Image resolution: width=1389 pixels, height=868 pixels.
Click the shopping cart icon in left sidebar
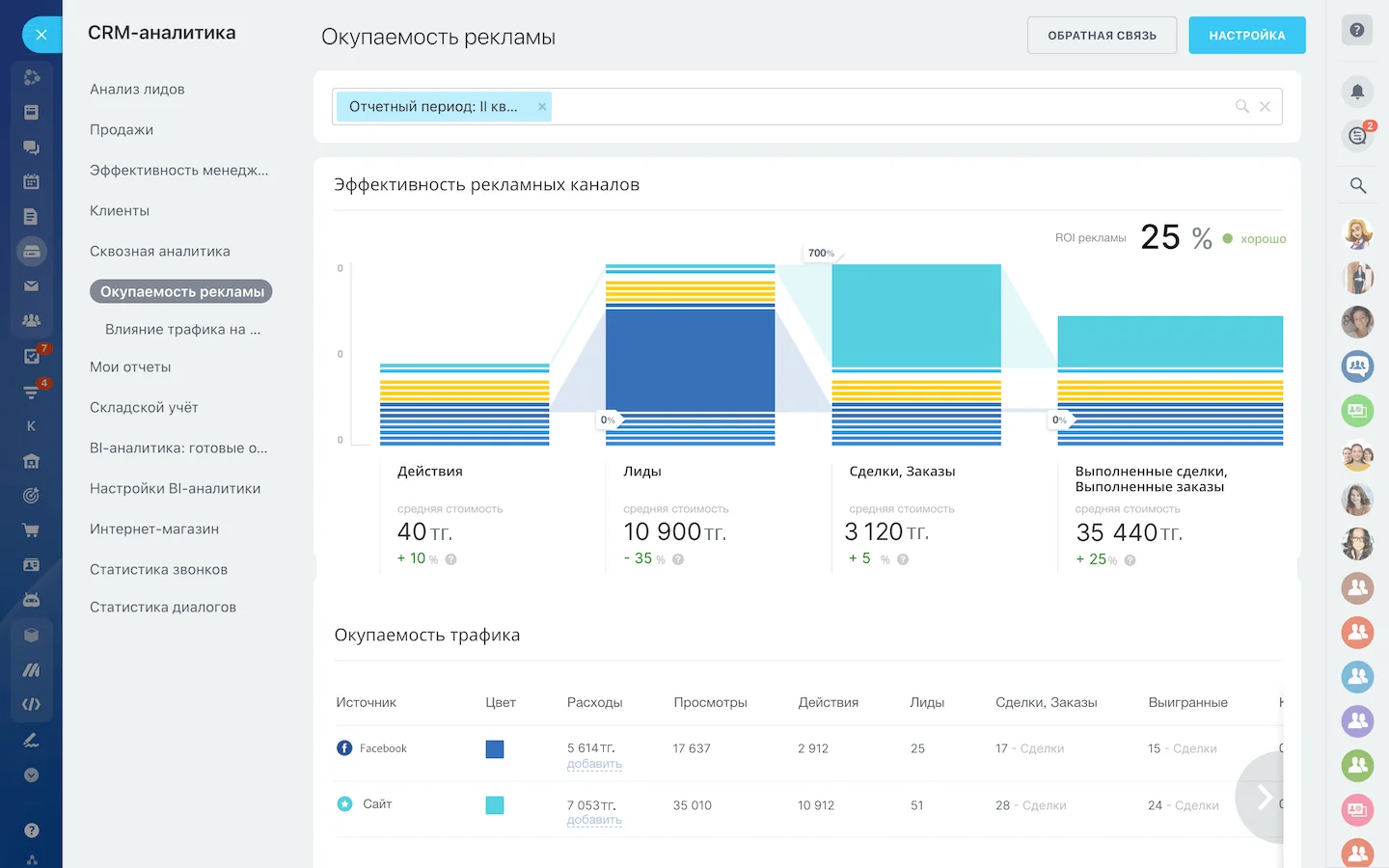pos(32,529)
